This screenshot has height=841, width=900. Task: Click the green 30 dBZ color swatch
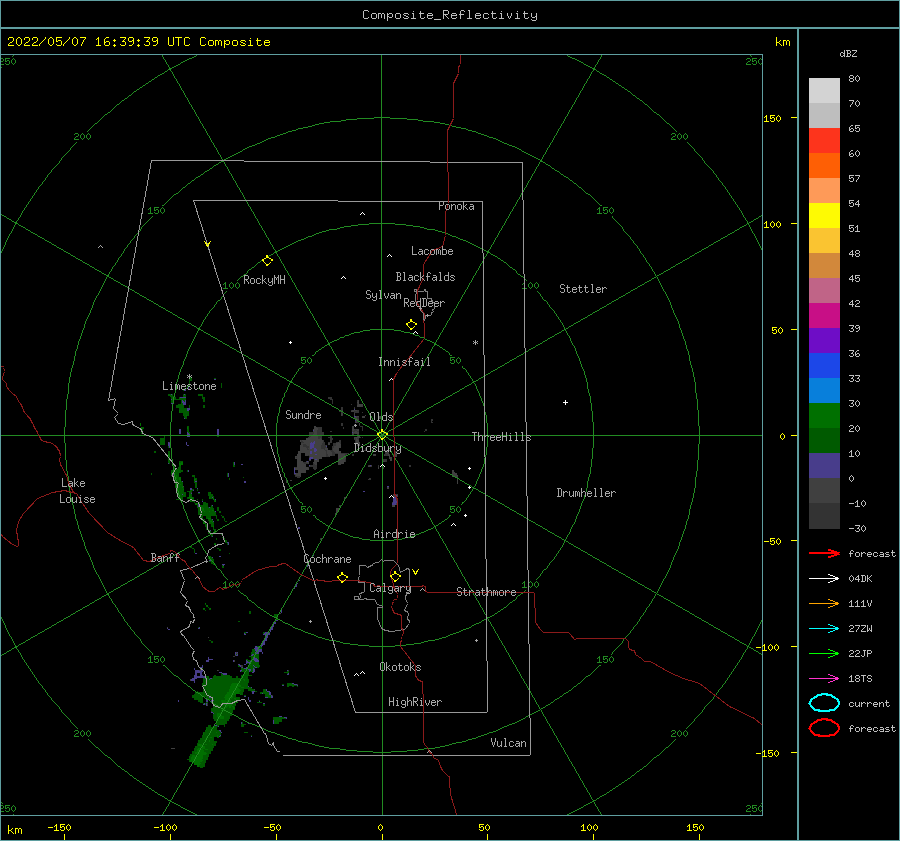[824, 415]
